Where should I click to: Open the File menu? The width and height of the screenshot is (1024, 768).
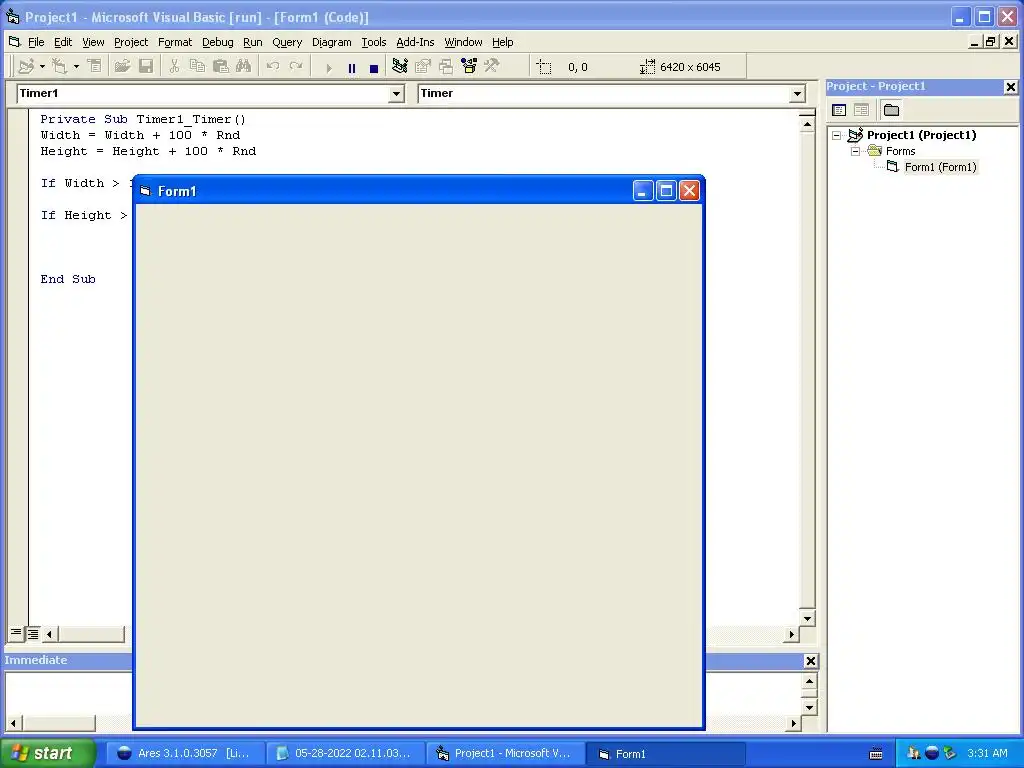coord(36,42)
